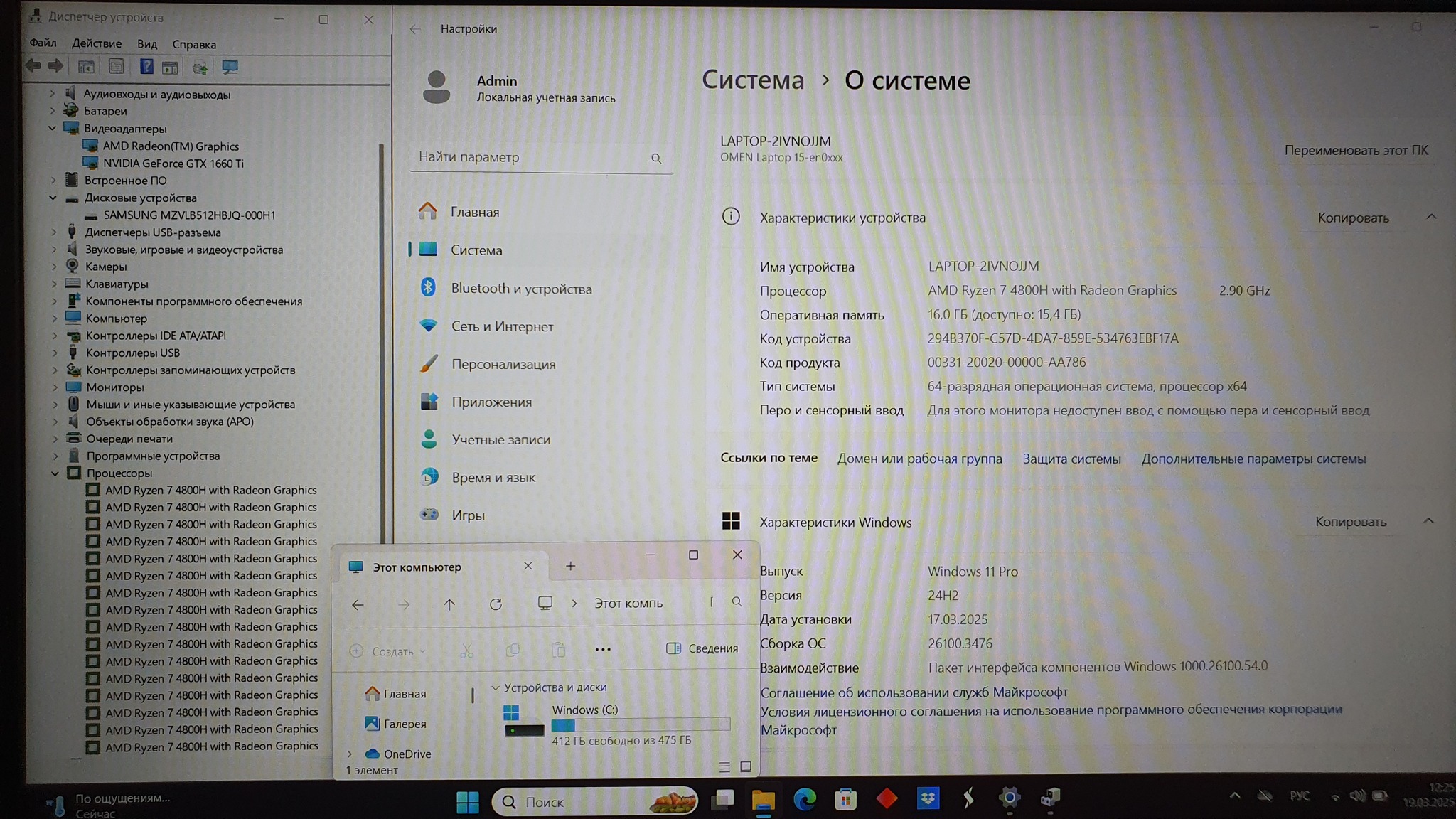Open the Действие menu

coord(97,43)
